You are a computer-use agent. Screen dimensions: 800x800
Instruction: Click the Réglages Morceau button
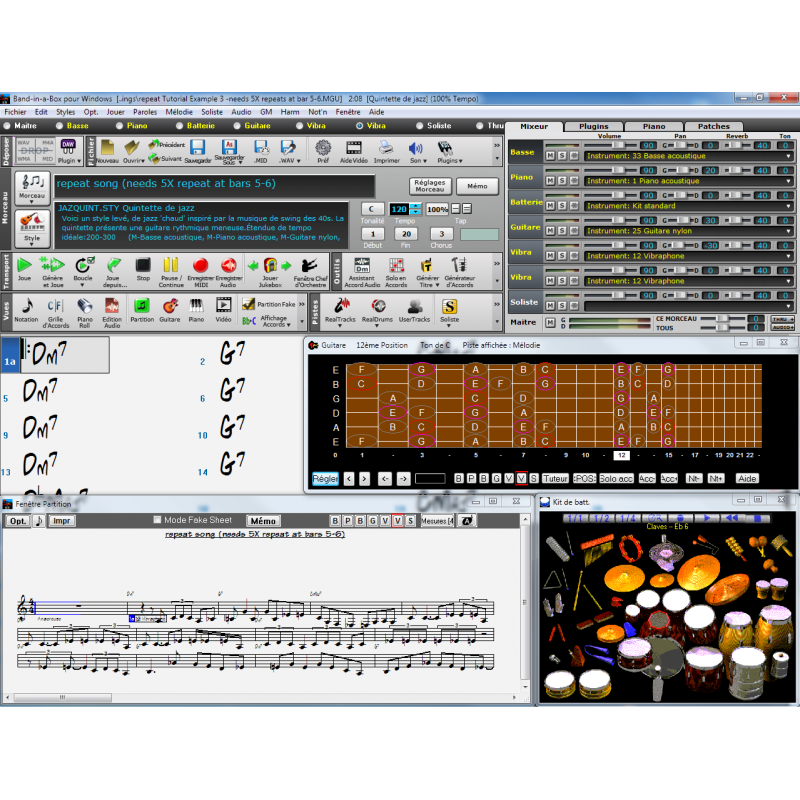pos(430,186)
